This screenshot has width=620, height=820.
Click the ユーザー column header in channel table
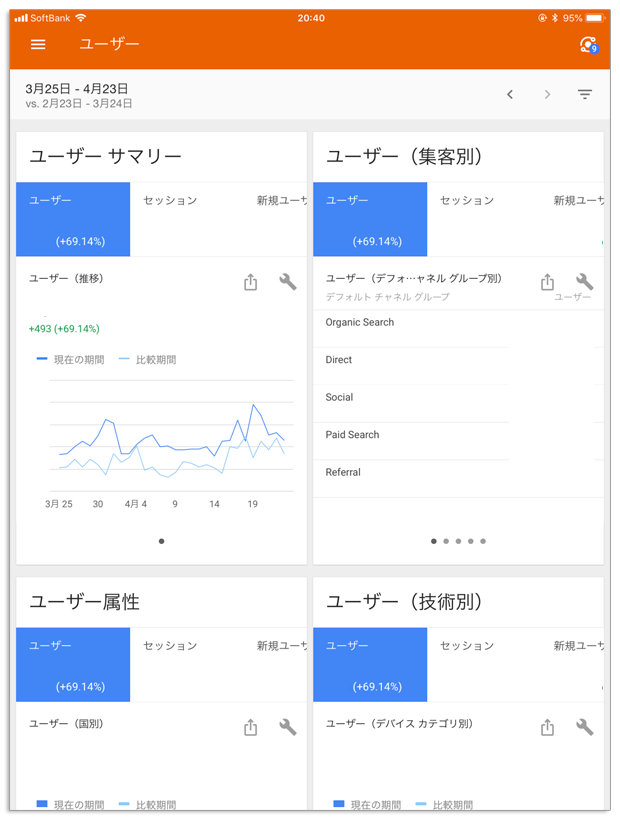572,297
